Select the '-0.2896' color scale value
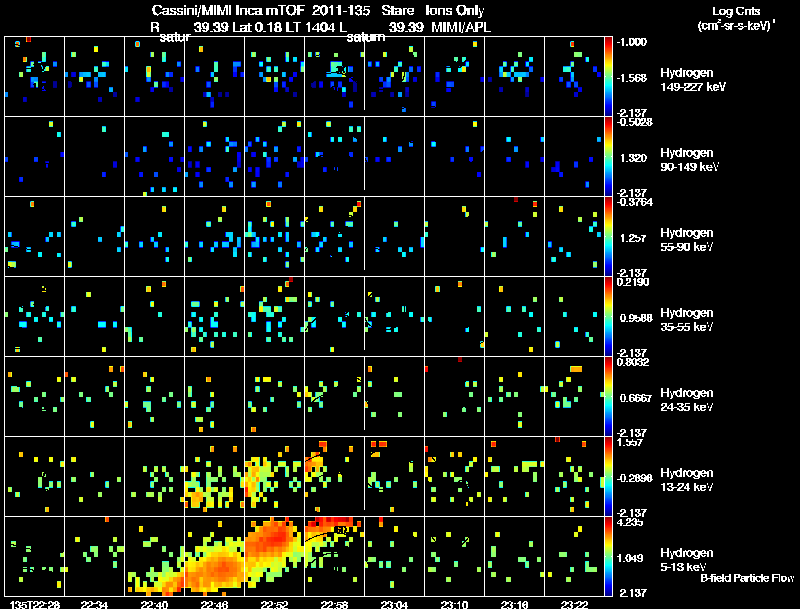The image size is (800, 609). click(x=634, y=478)
